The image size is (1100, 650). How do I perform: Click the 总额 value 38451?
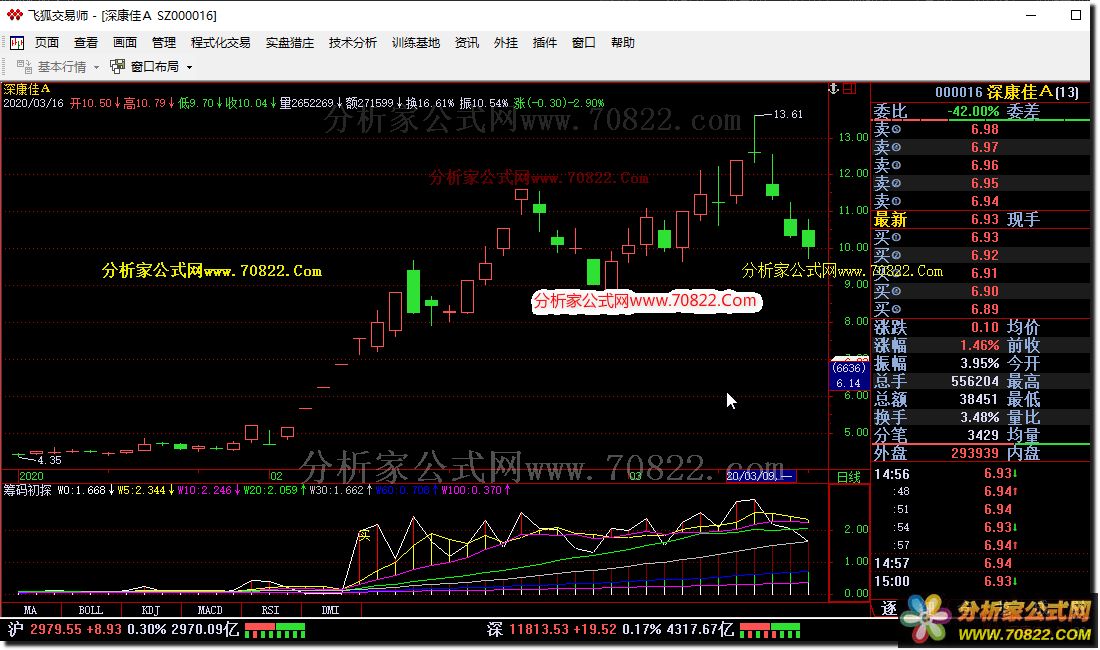[x=979, y=399]
